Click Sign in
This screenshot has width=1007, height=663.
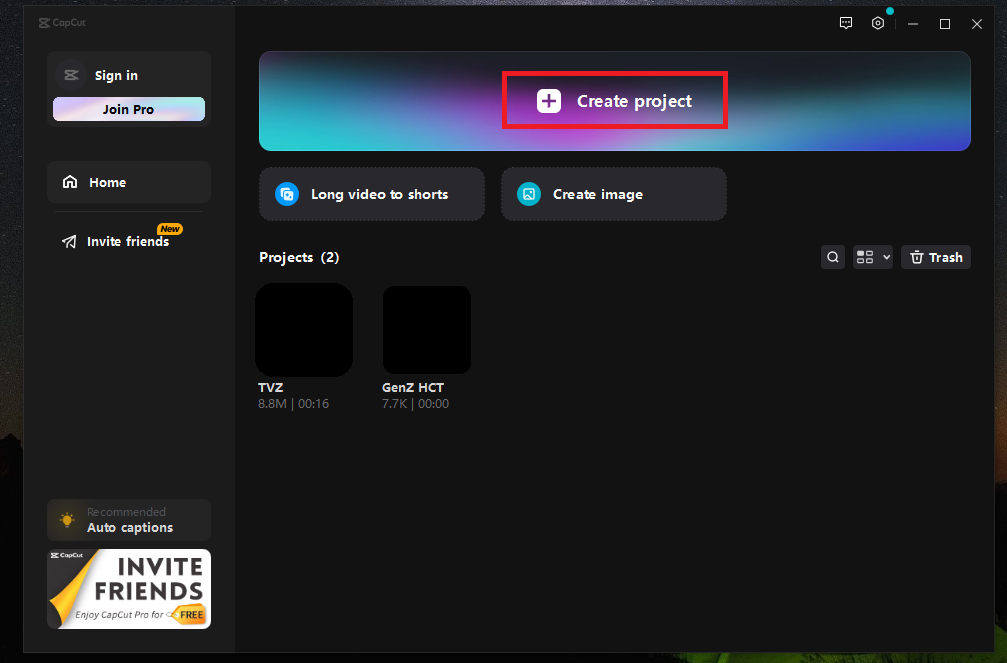pyautogui.click(x=116, y=75)
